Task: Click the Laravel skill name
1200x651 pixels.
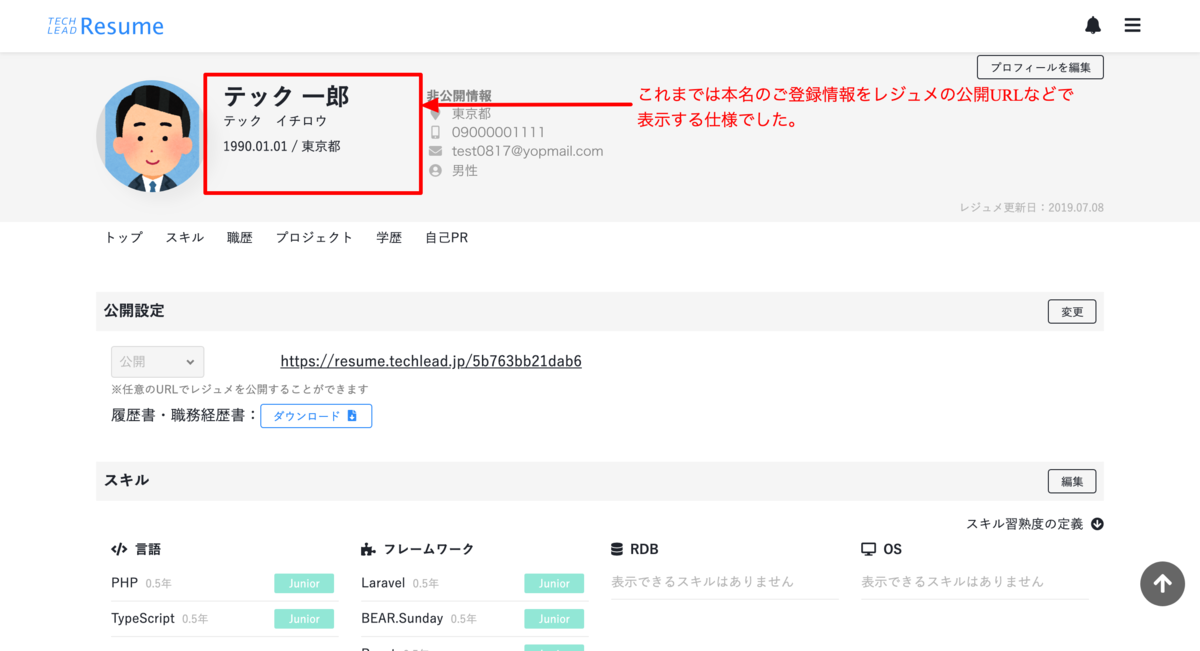Action: 383,583
